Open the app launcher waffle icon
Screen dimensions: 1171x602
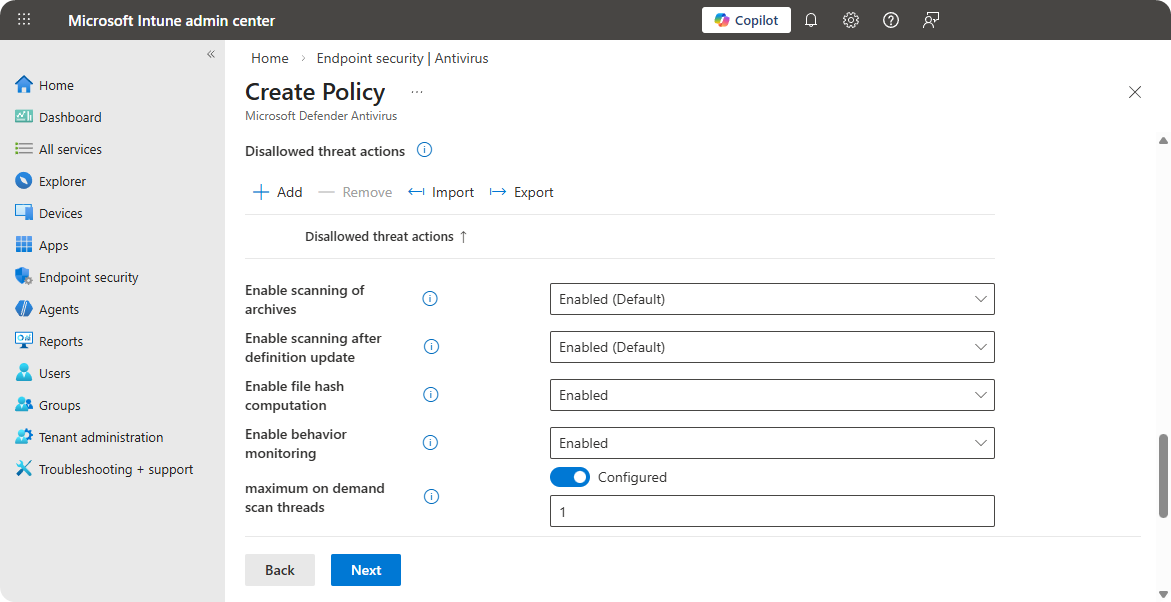click(x=24, y=20)
